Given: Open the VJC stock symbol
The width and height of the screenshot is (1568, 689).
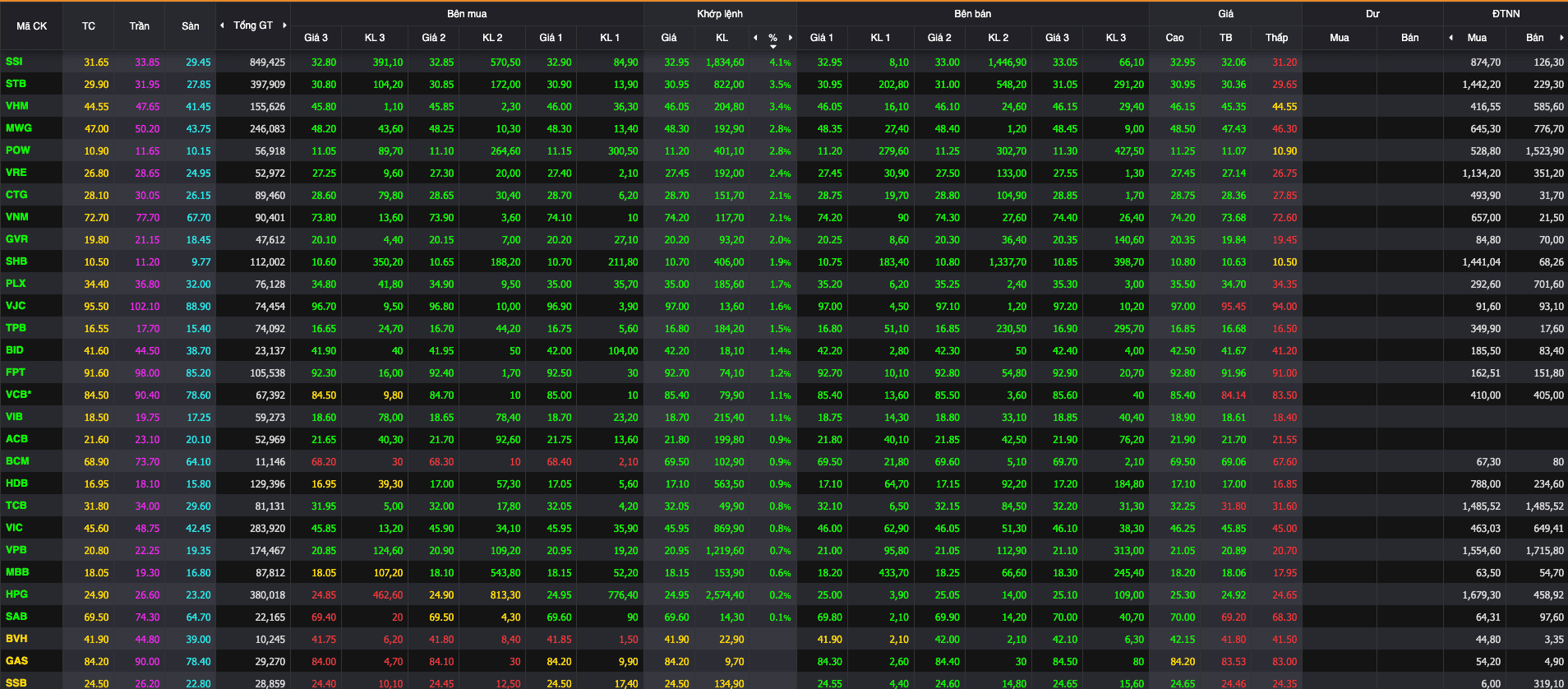Looking at the screenshot, I should pos(16,306).
